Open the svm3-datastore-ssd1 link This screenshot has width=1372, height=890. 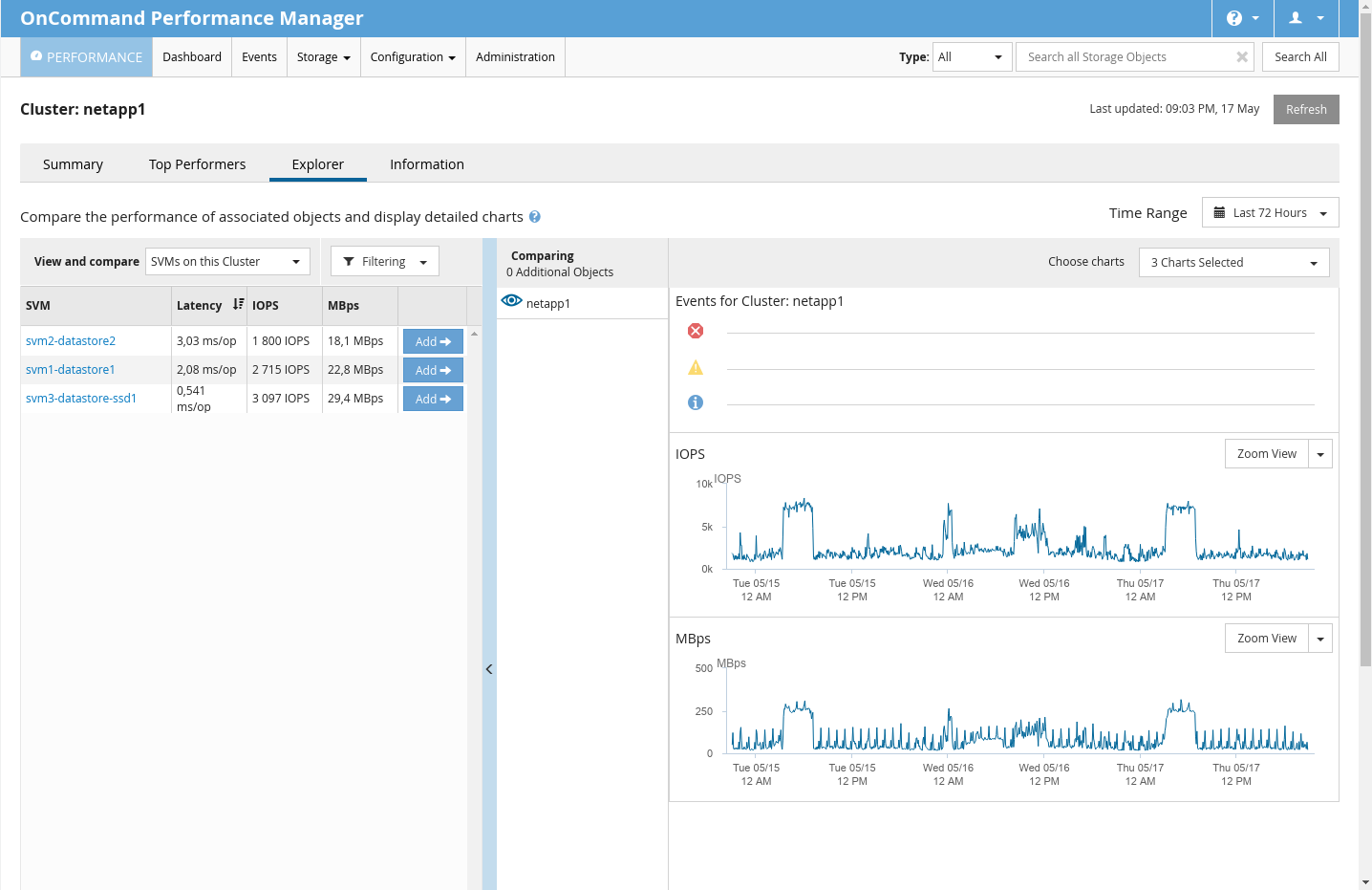(81, 399)
